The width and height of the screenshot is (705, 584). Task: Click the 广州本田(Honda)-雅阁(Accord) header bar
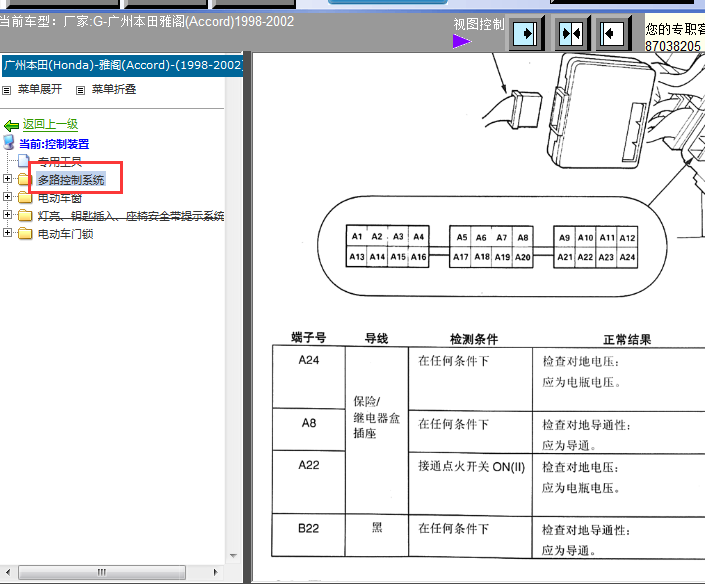[x=122, y=65]
